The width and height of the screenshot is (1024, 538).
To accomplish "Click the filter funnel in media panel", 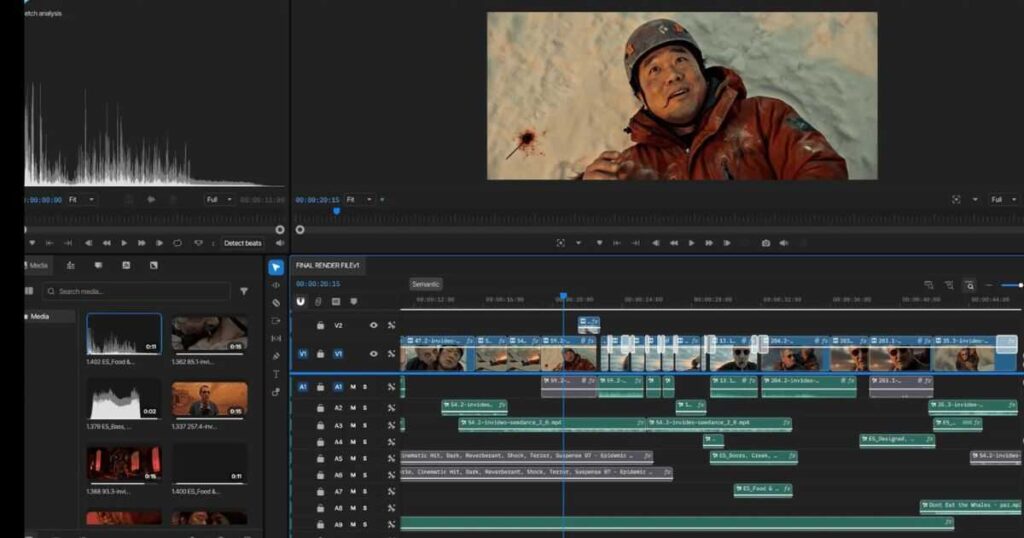I will [x=244, y=291].
